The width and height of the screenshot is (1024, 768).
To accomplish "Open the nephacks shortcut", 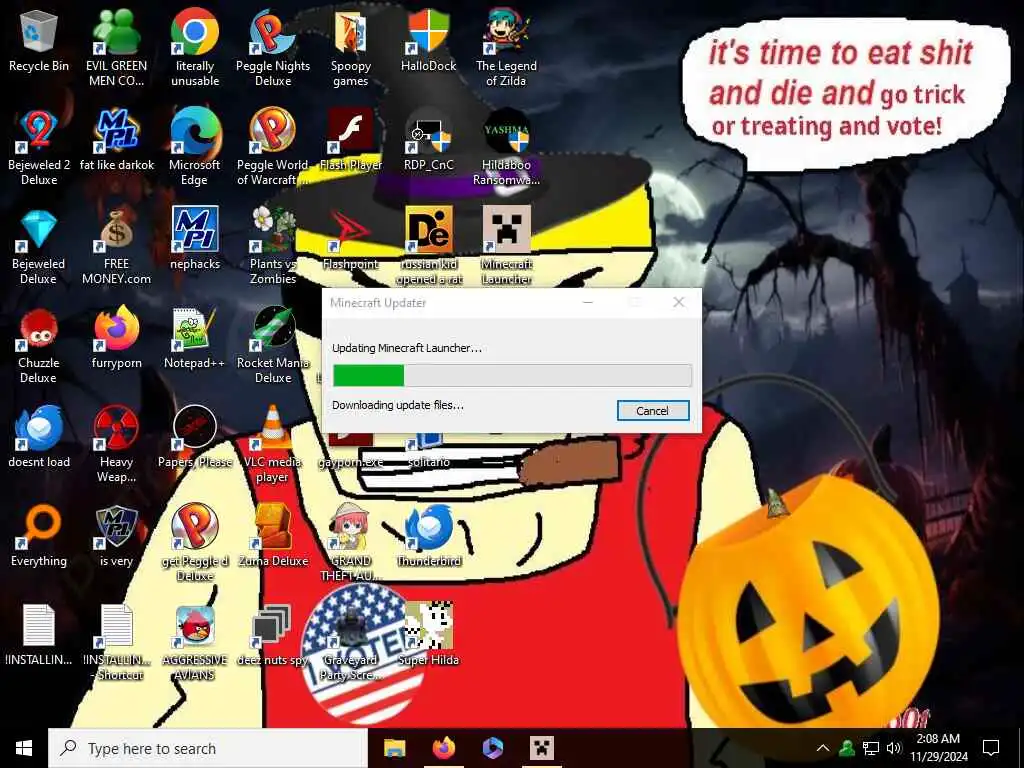I will pos(195,240).
